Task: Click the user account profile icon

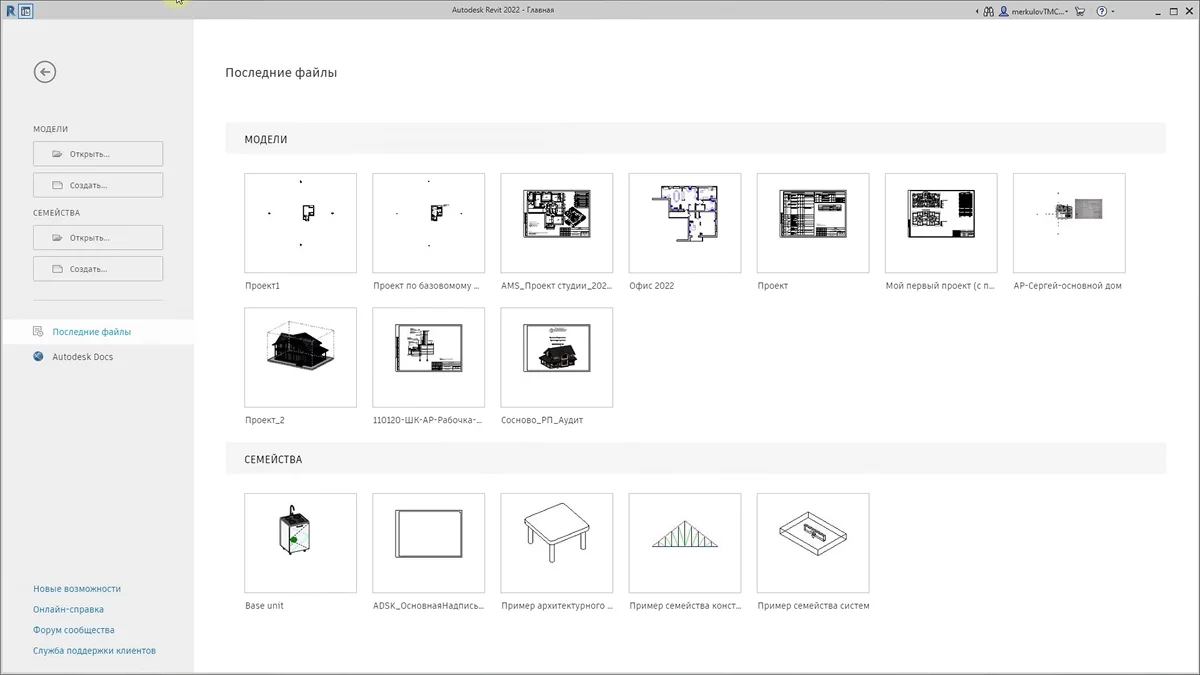Action: [x=1004, y=11]
